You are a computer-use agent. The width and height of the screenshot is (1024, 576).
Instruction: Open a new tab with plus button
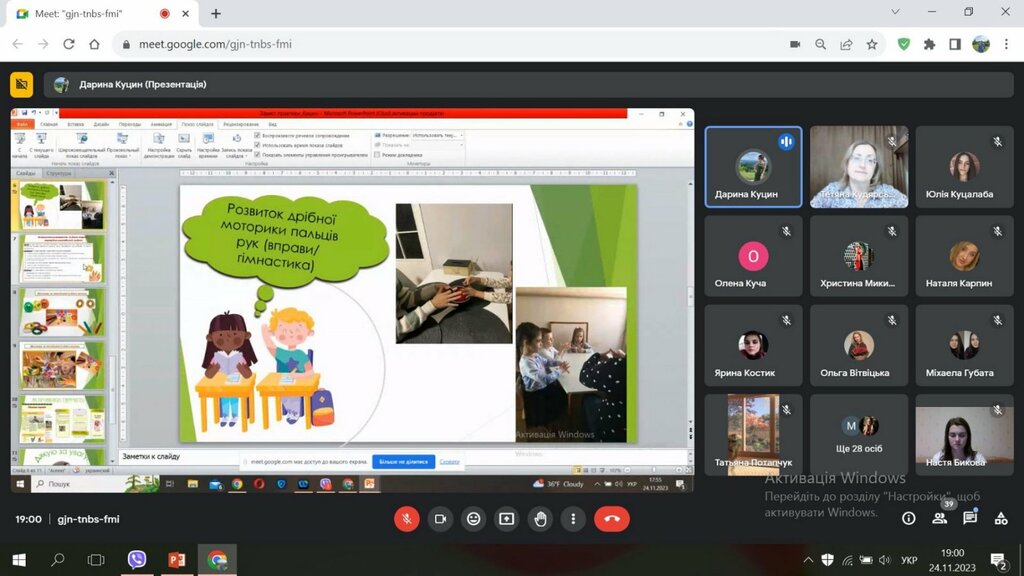pyautogui.click(x=216, y=13)
